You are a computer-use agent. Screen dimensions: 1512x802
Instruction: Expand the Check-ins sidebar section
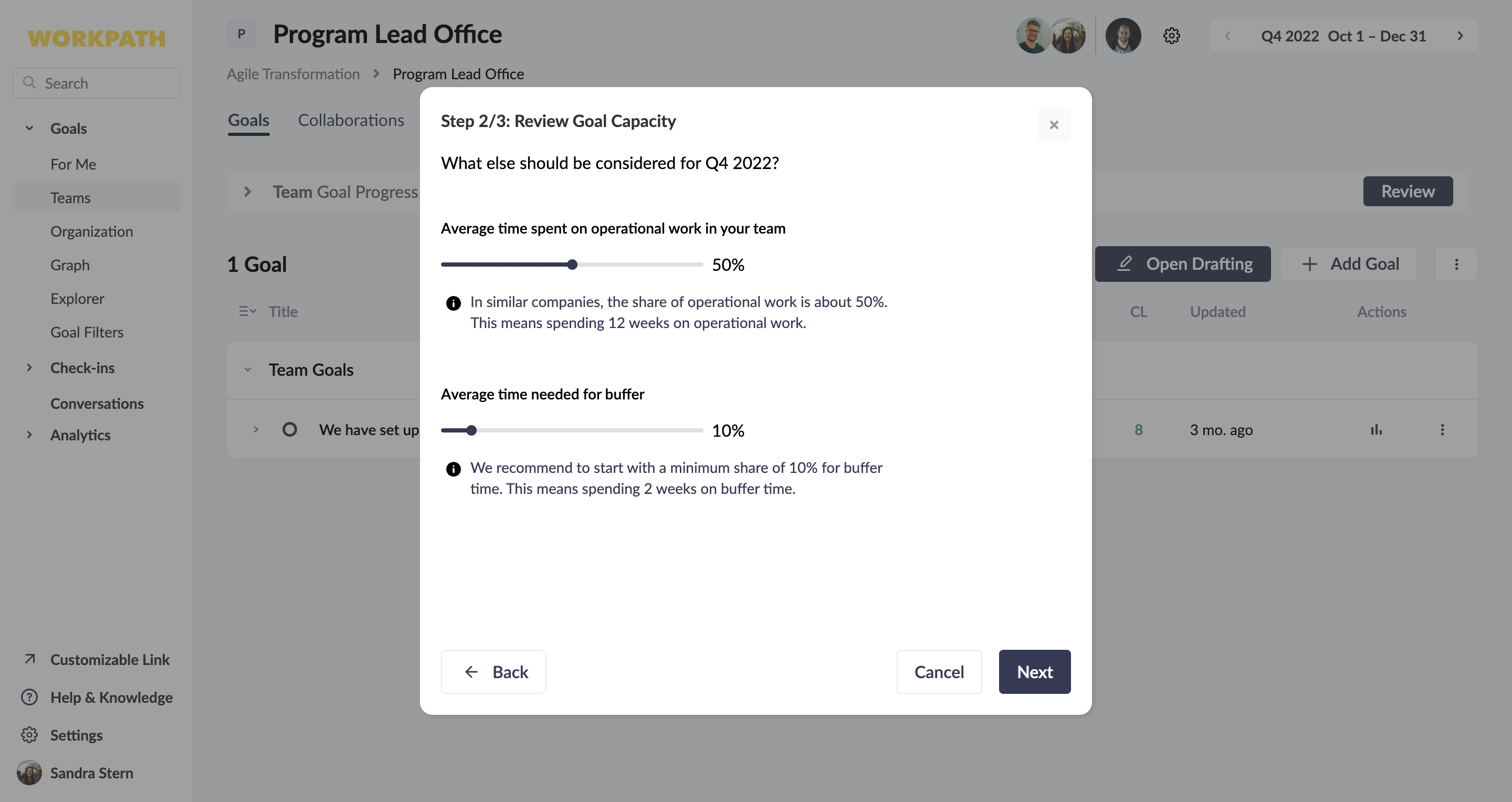point(29,368)
